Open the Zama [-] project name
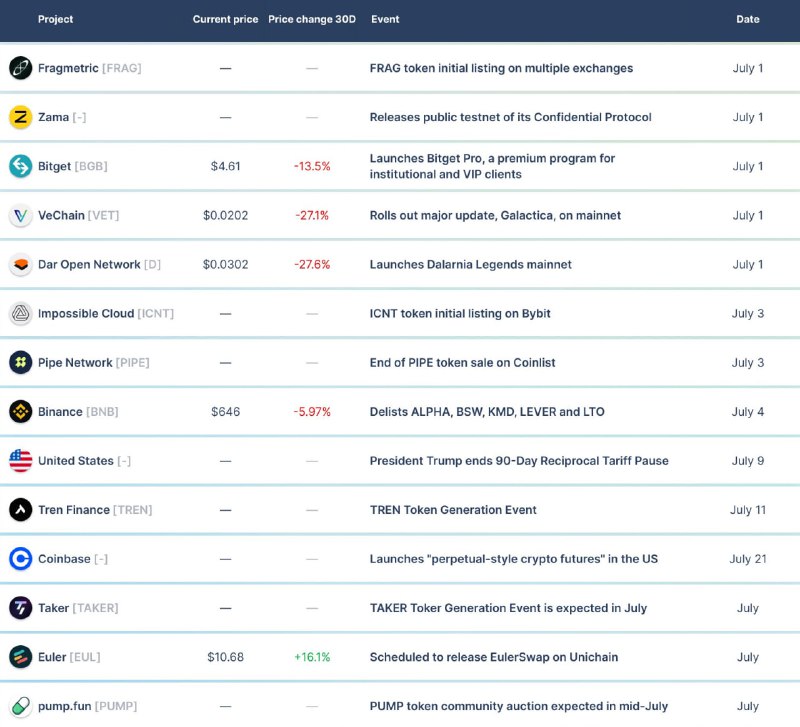Image resolution: width=800 pixels, height=727 pixels. click(x=62, y=117)
